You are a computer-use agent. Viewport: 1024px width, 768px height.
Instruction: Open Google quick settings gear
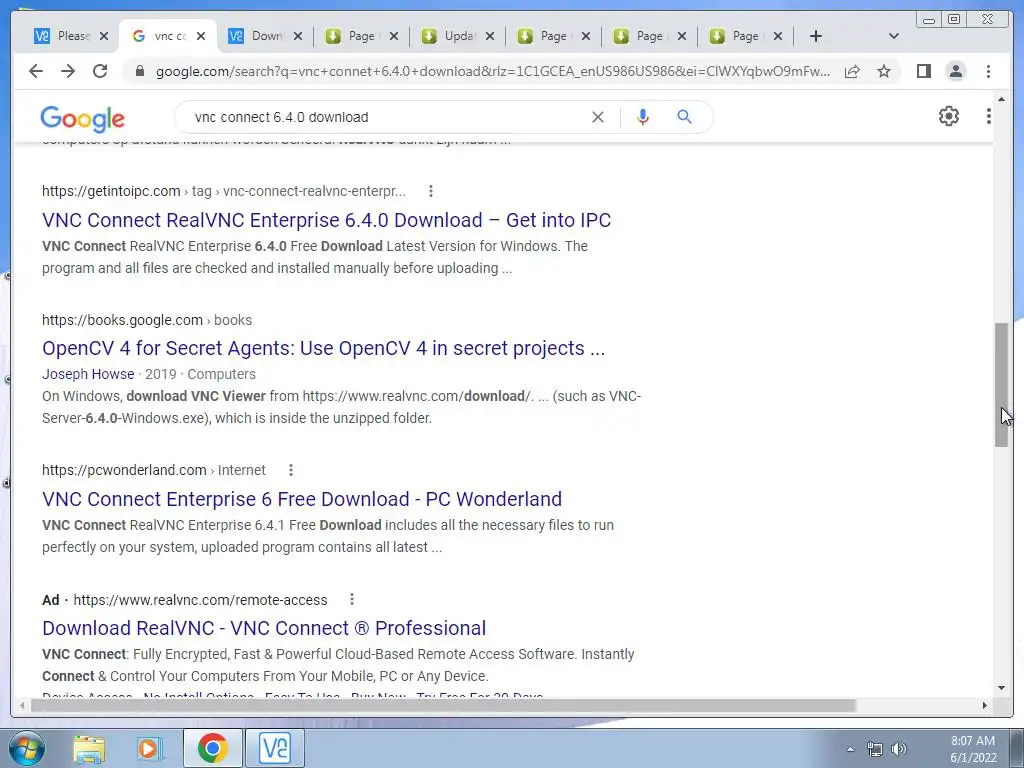949,116
